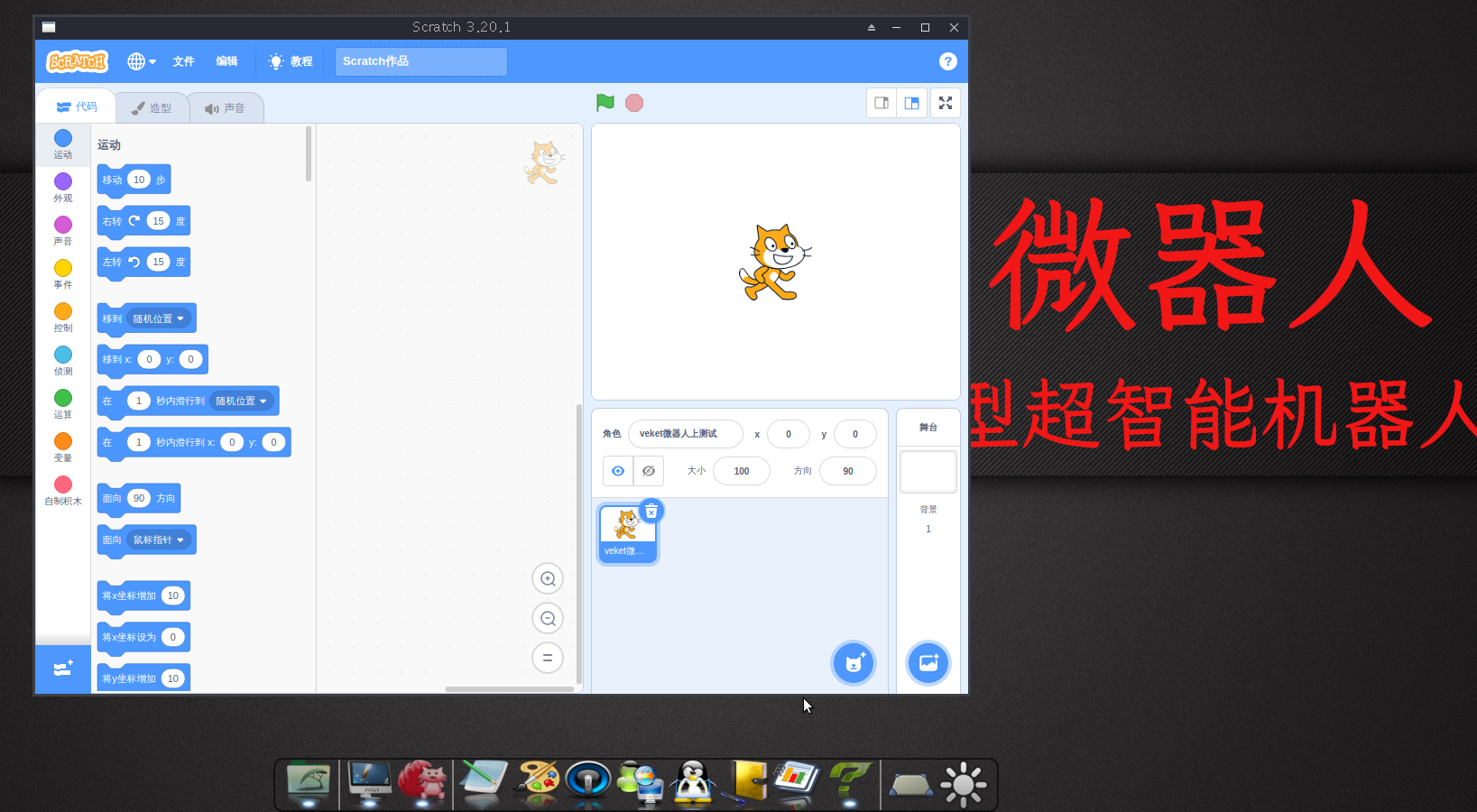Zoom in on the code workspace
The image size is (1477, 812).
pos(548,578)
